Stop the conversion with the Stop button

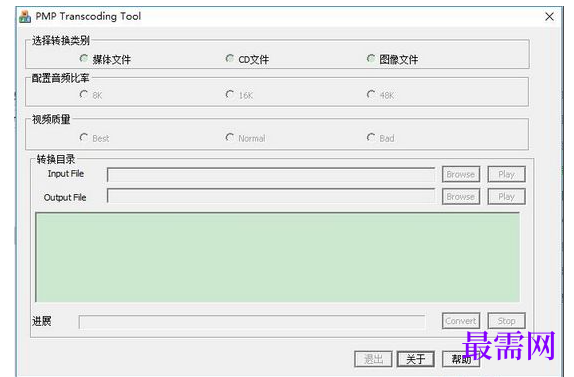tap(507, 321)
